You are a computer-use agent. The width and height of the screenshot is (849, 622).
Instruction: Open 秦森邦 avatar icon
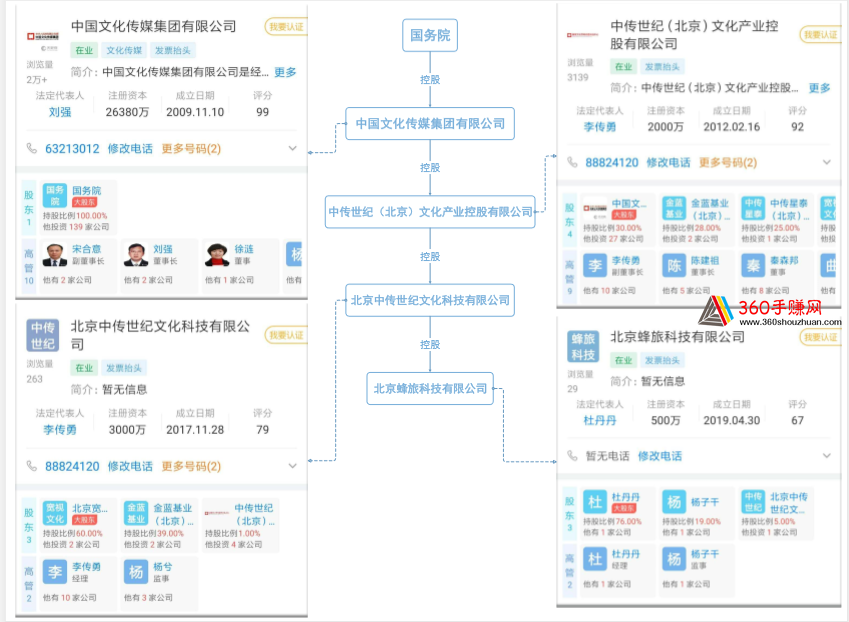(x=753, y=266)
